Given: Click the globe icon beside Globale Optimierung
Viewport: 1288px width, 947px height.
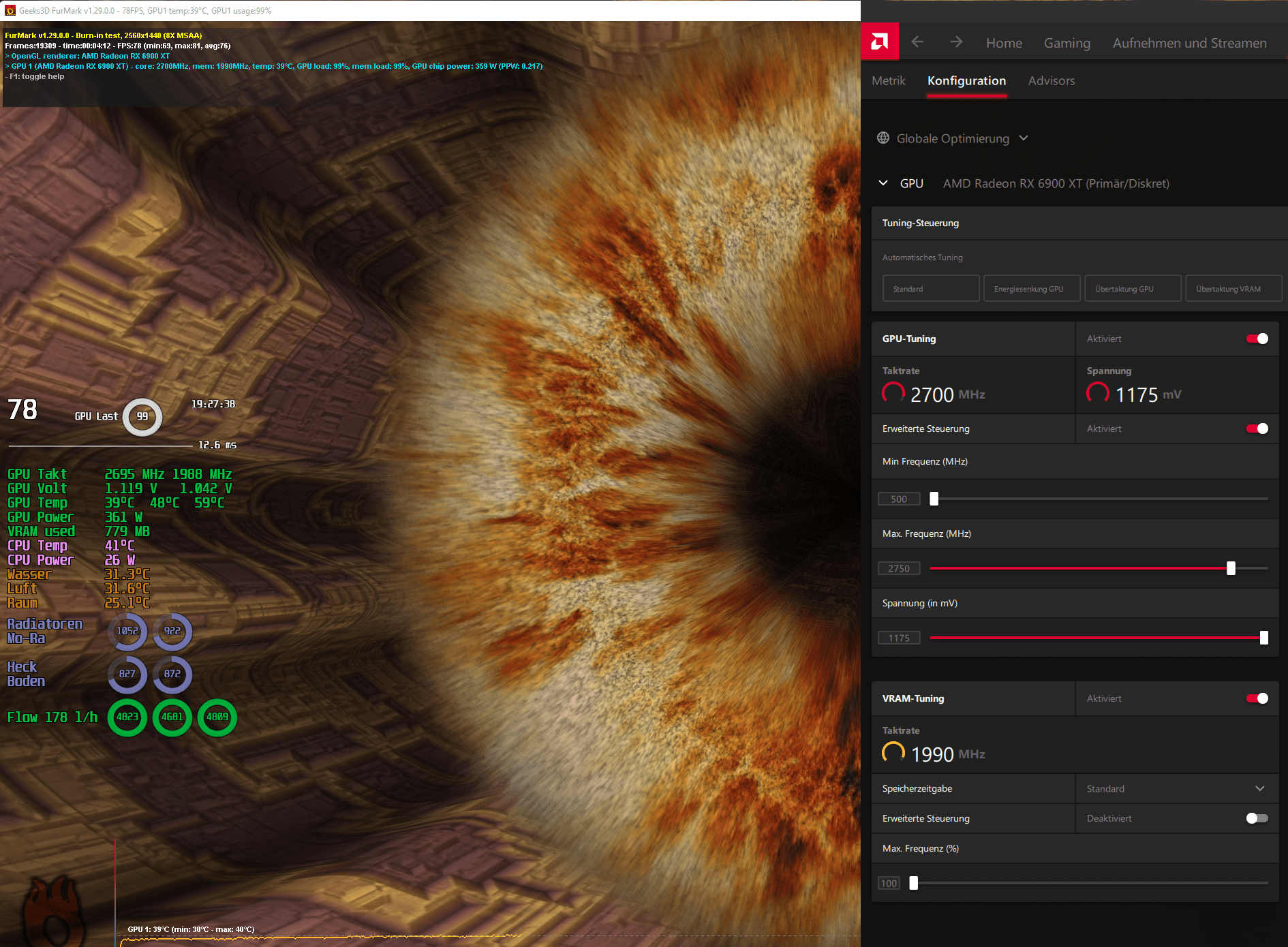Looking at the screenshot, I should click(883, 138).
